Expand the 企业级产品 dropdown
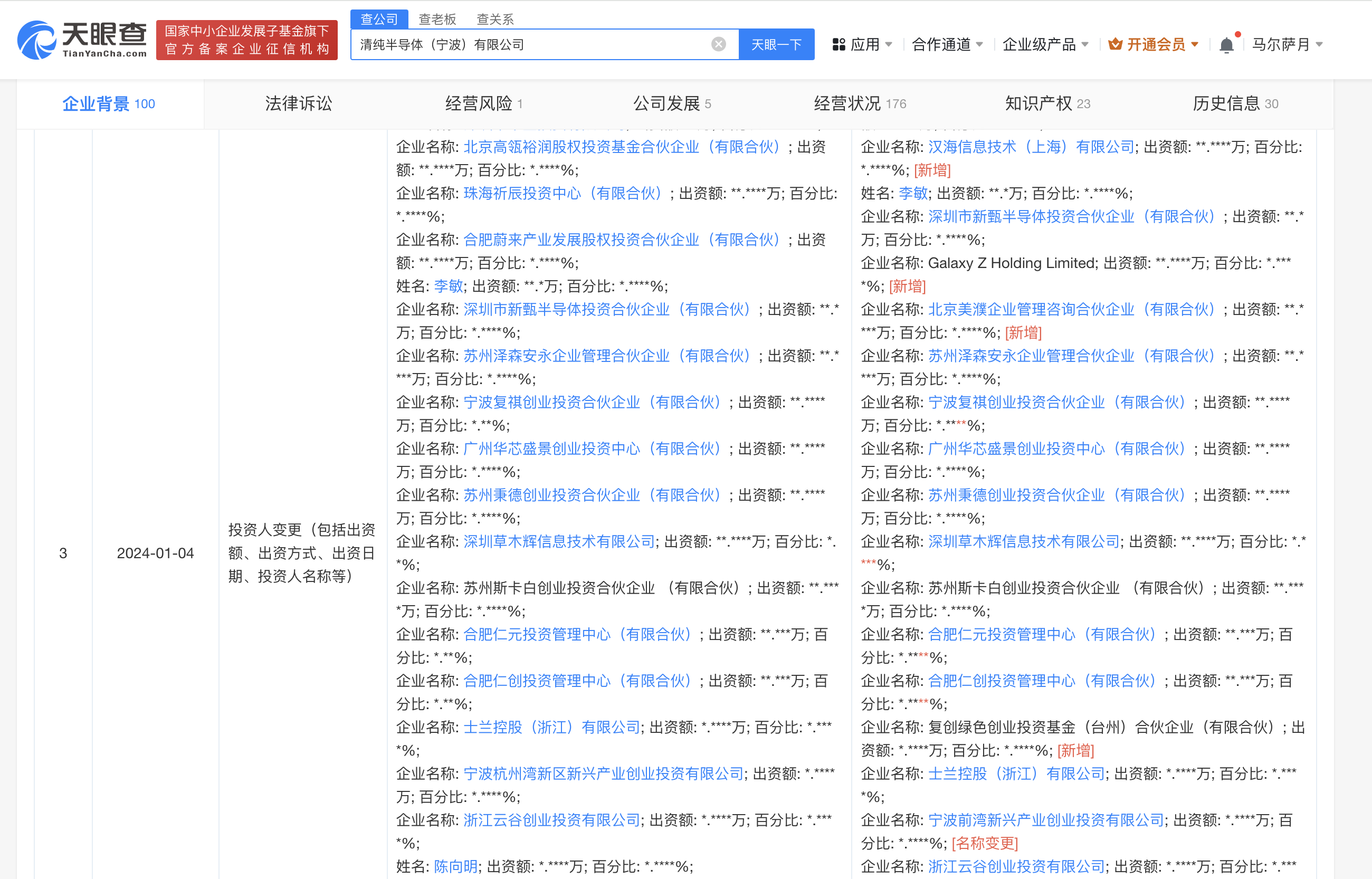 coord(1045,44)
